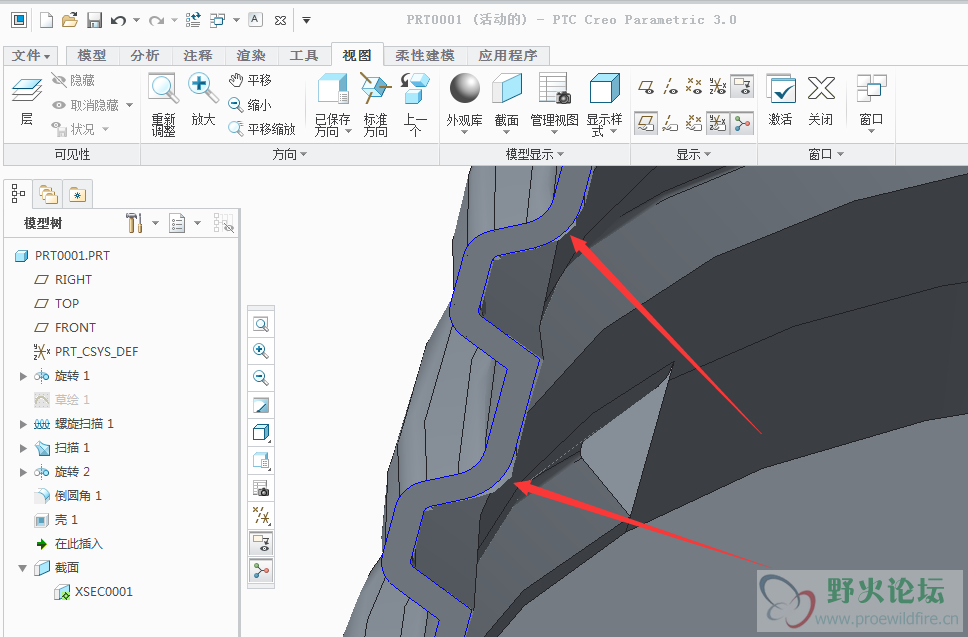968x637 pixels.
Task: Create a new file from quick access toolbar
Action: 46,20
